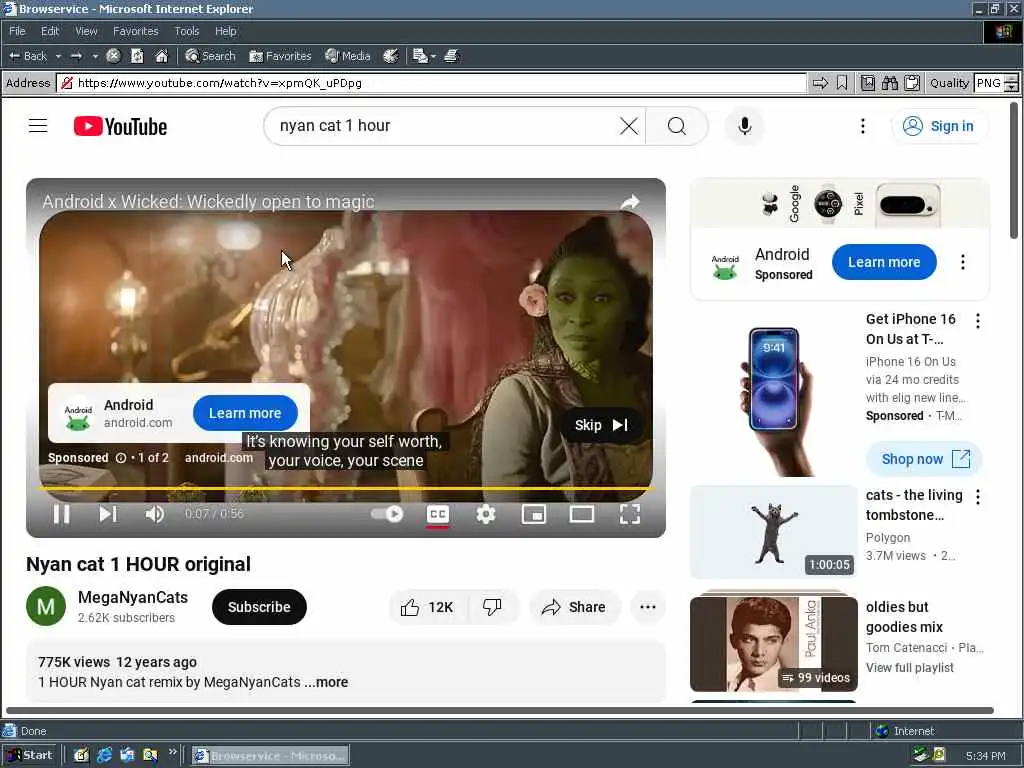Share the ad with the top arrow icon
Image resolution: width=1024 pixels, height=768 pixels.
[x=630, y=202]
